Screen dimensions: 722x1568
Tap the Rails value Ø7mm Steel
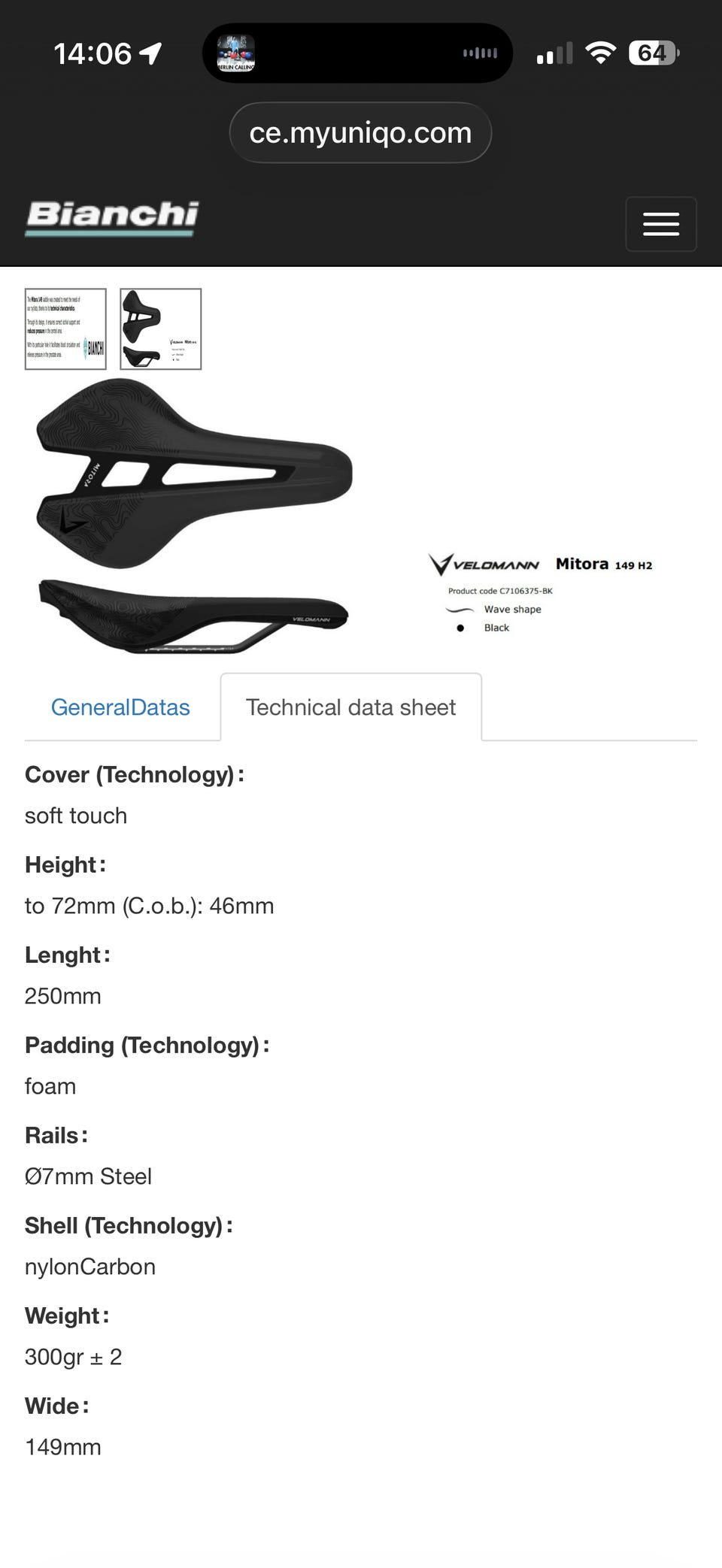[88, 1176]
